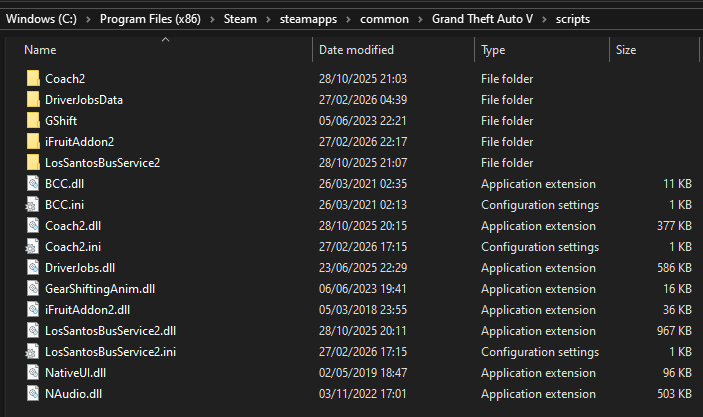Select the DriverJobsData folder name
Screen dimensions: 703x417
click(x=84, y=100)
